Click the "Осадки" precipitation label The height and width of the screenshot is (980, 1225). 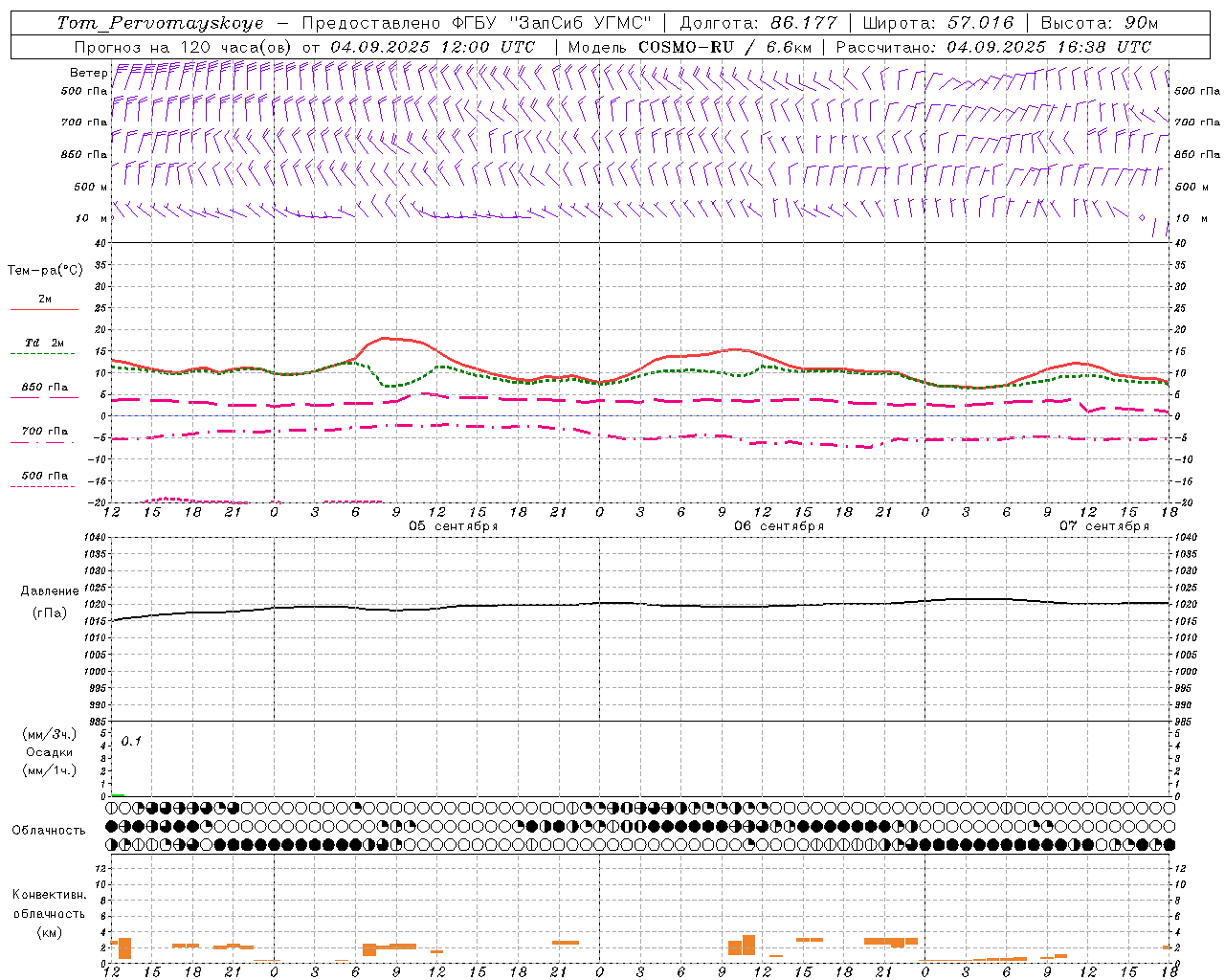point(49,752)
